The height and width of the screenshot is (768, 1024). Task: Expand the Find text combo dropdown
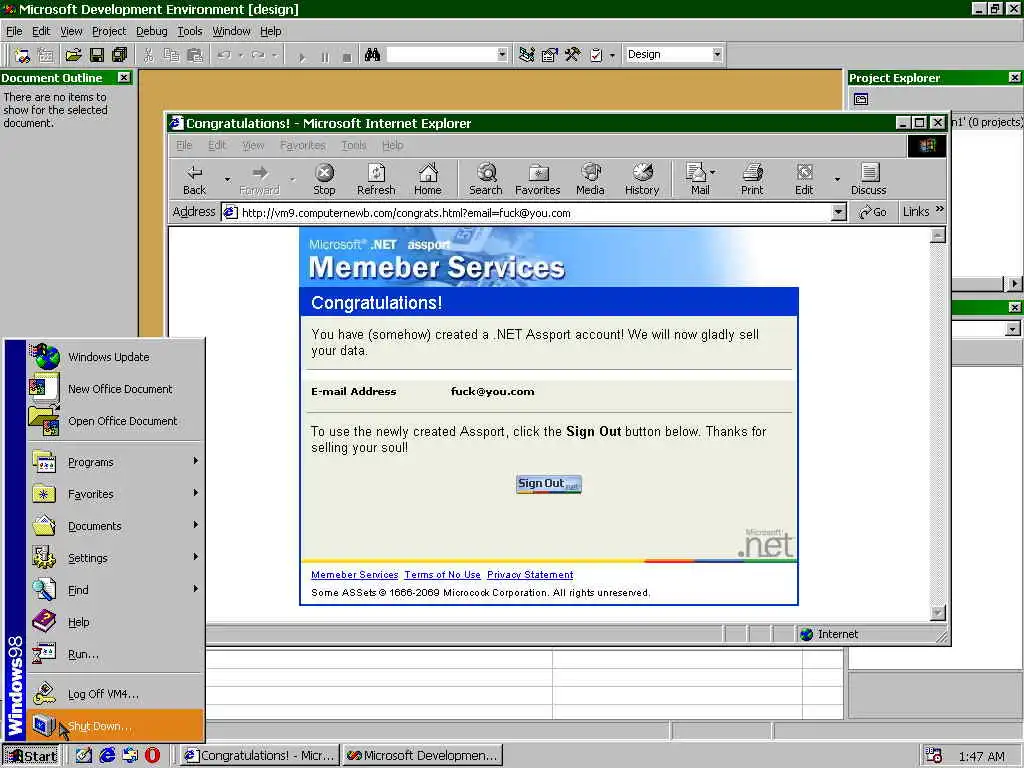(502, 54)
